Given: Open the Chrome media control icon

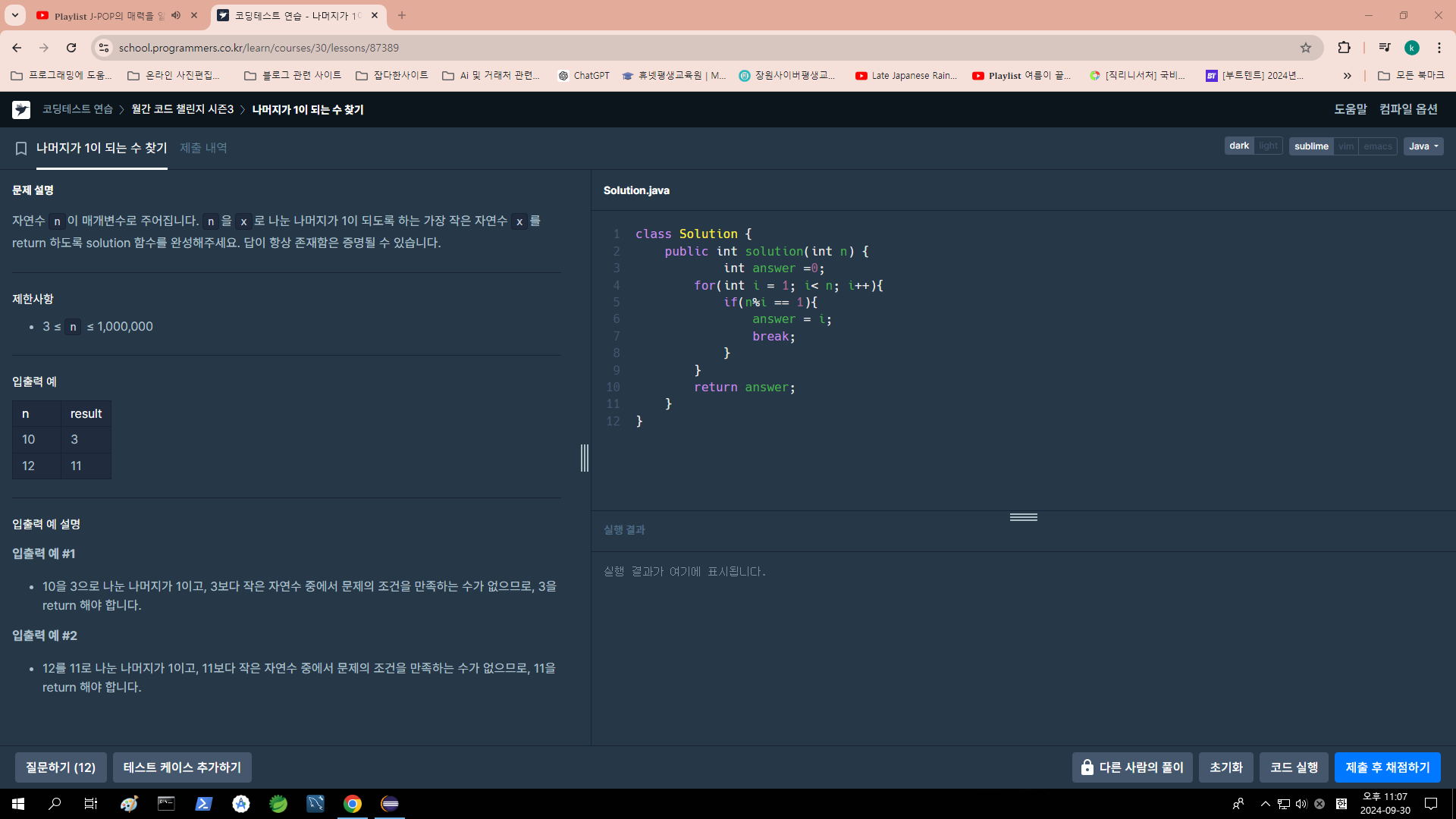Looking at the screenshot, I should tap(1384, 48).
